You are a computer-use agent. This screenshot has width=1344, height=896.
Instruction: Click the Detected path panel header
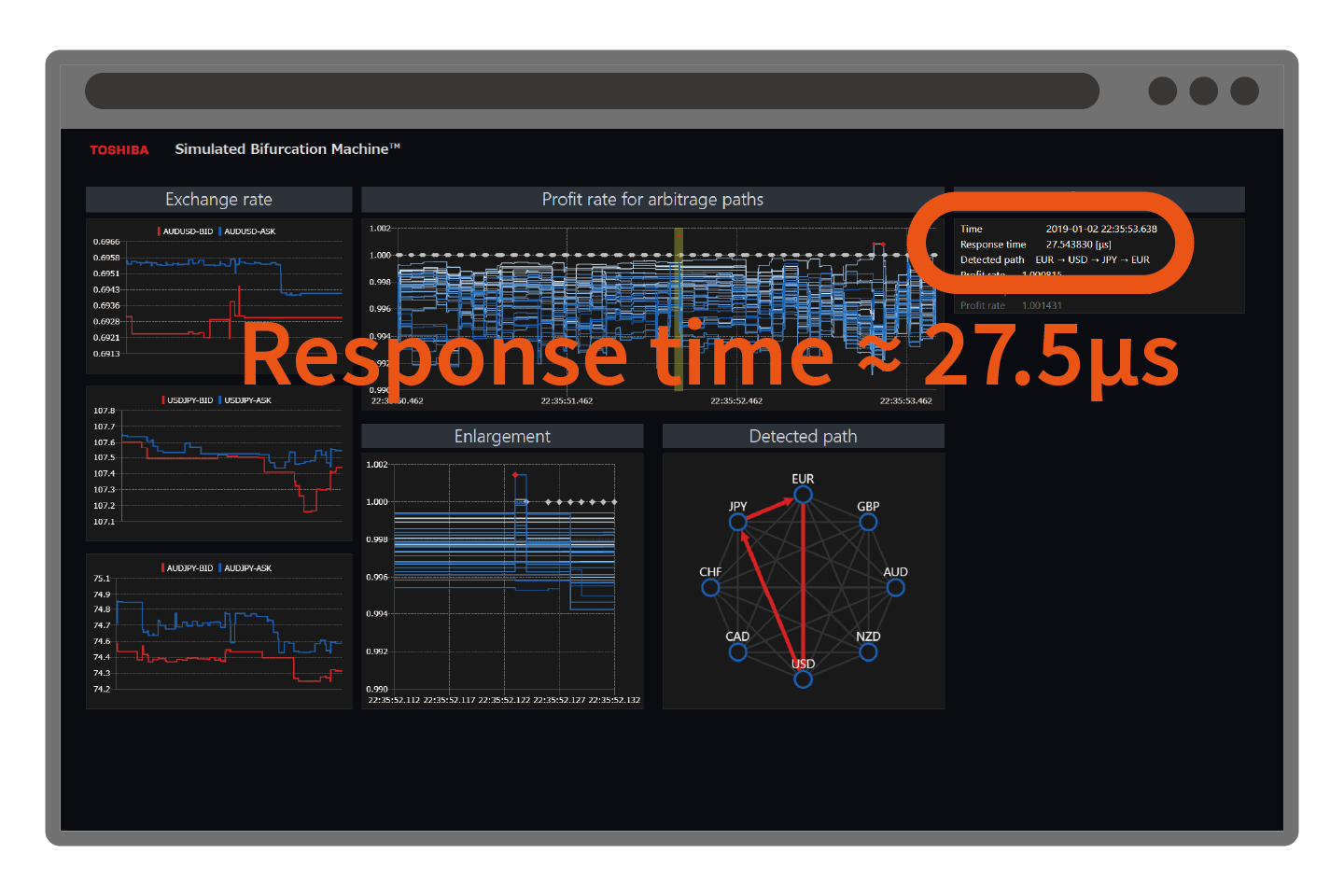(803, 436)
